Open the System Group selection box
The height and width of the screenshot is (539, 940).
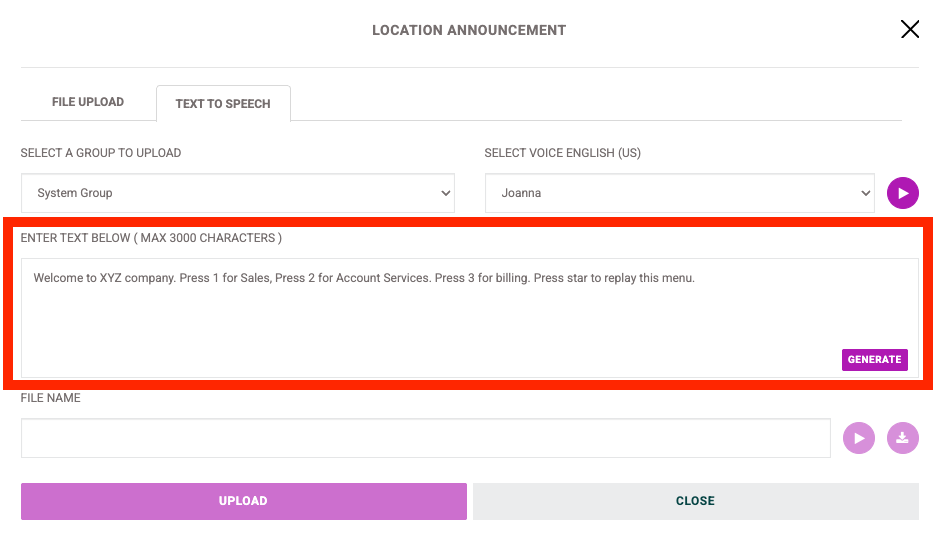coord(237,193)
